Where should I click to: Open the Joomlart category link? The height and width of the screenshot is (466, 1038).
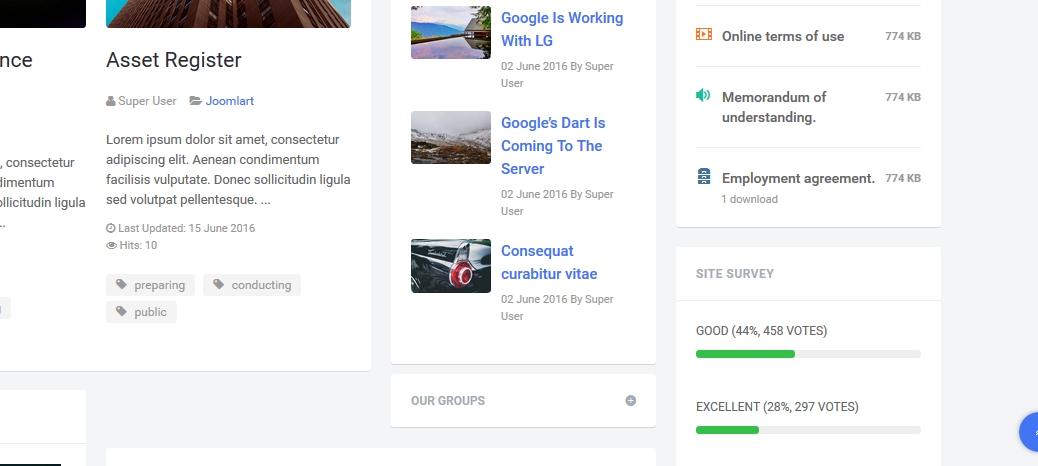click(230, 101)
